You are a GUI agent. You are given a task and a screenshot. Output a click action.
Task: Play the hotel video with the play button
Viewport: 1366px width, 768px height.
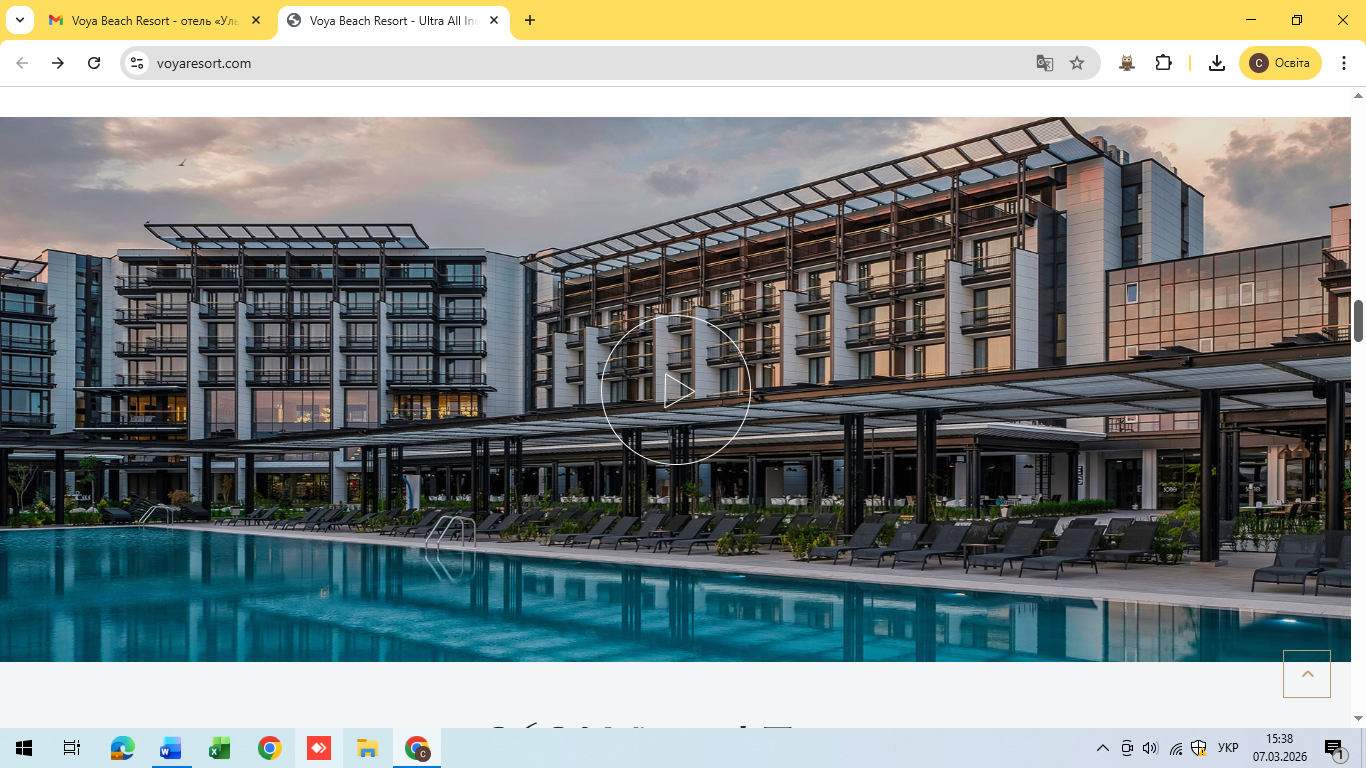point(676,390)
